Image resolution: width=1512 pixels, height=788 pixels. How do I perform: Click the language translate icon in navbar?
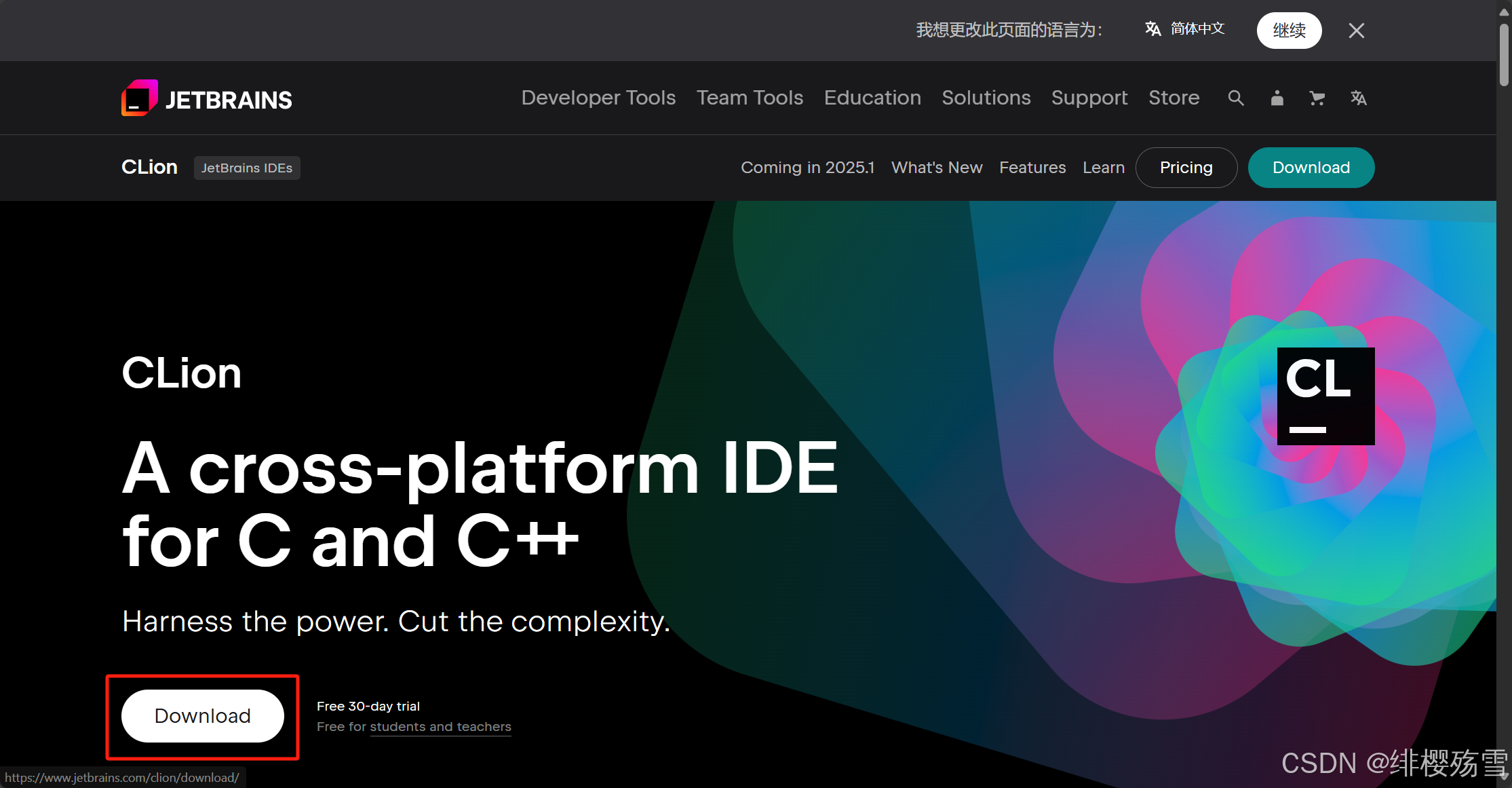coord(1358,98)
